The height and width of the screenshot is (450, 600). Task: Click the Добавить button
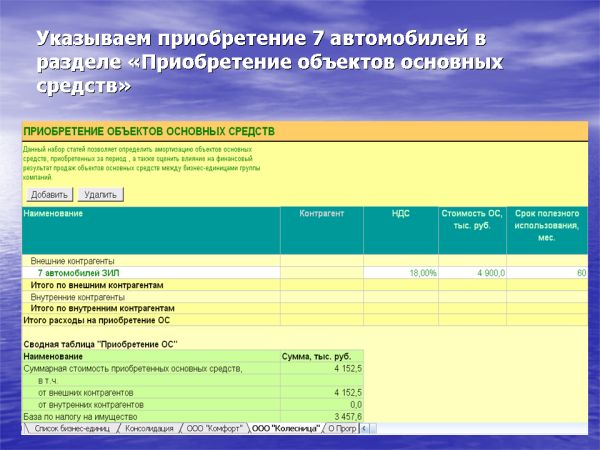click(49, 195)
